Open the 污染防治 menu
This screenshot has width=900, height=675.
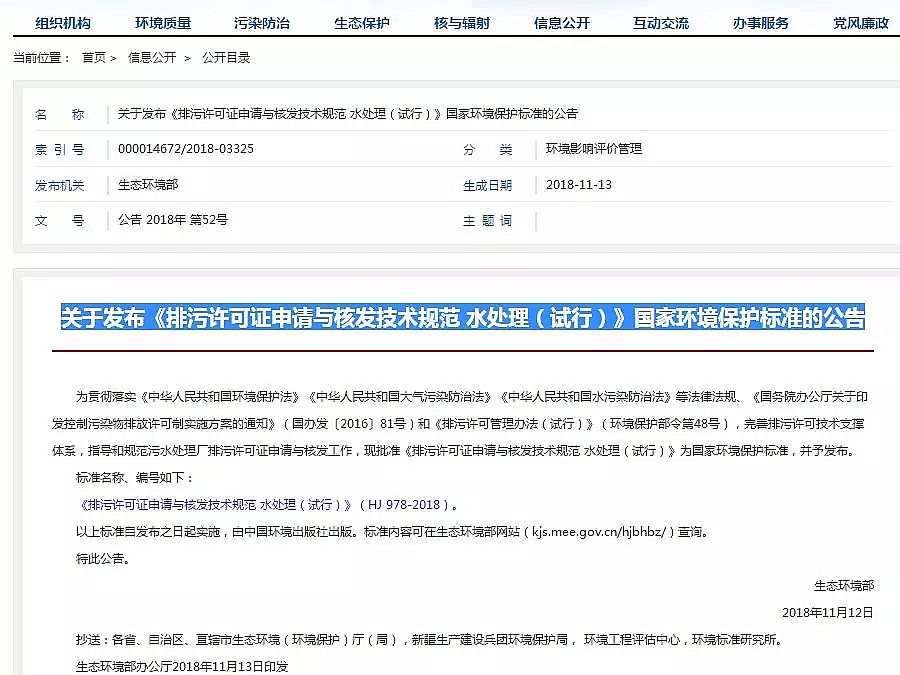tap(262, 20)
